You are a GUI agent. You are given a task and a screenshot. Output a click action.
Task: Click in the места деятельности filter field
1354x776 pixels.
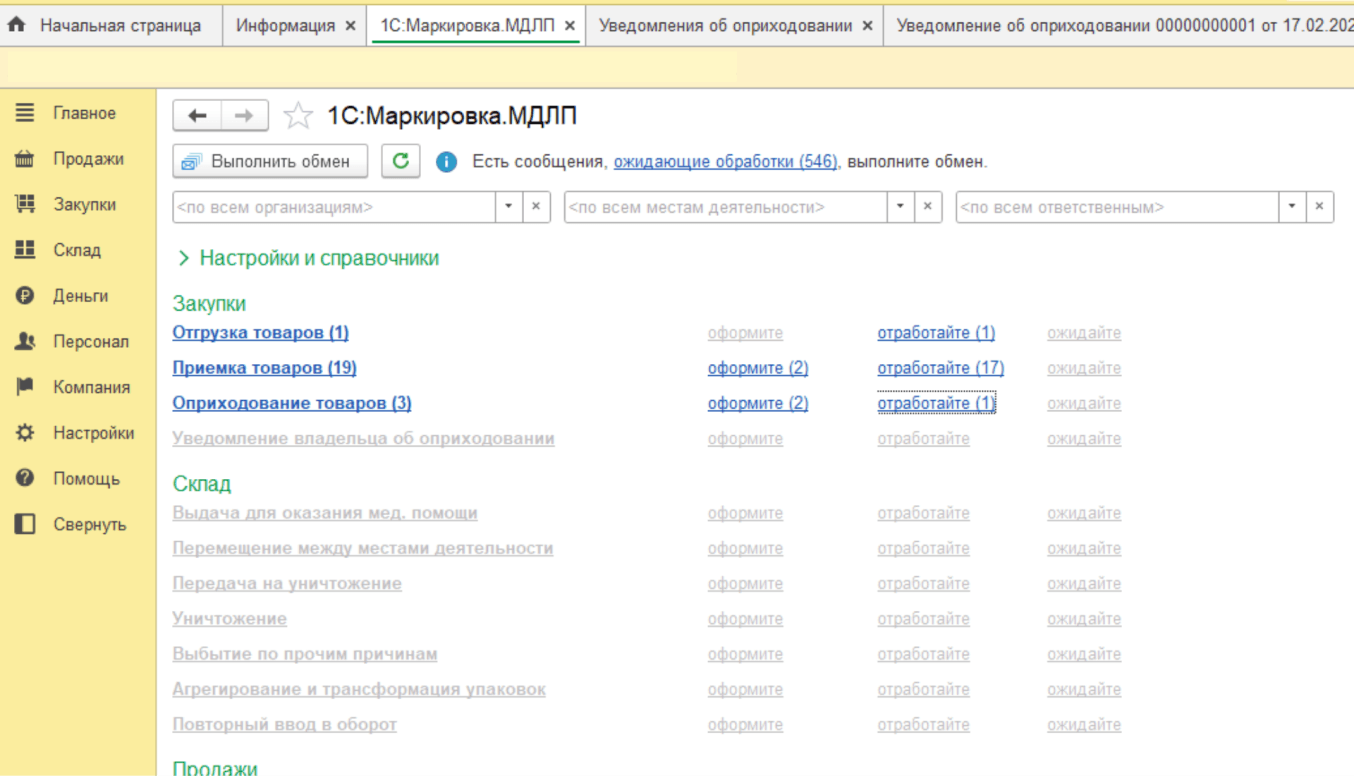coord(727,207)
